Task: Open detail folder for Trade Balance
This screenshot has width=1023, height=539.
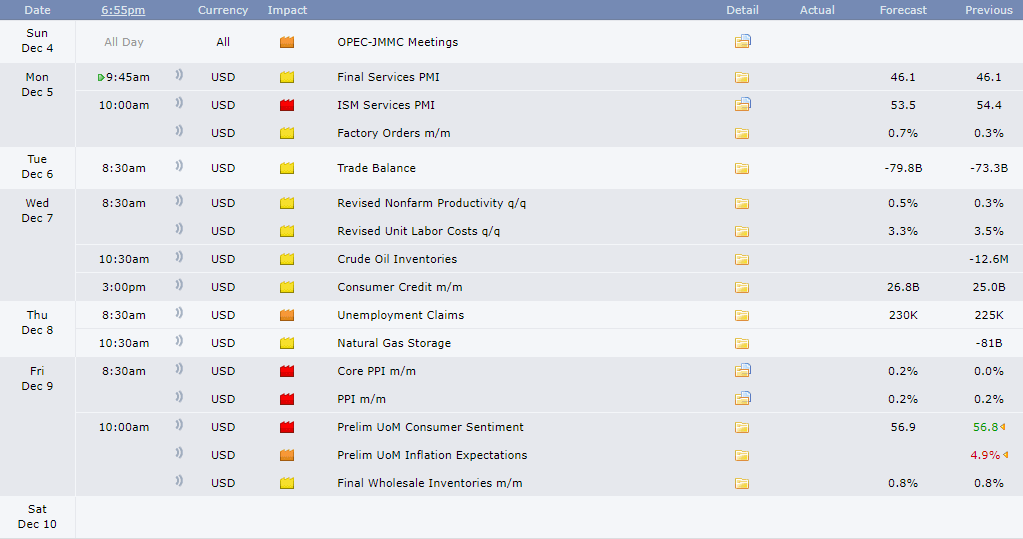Action: coord(742,168)
